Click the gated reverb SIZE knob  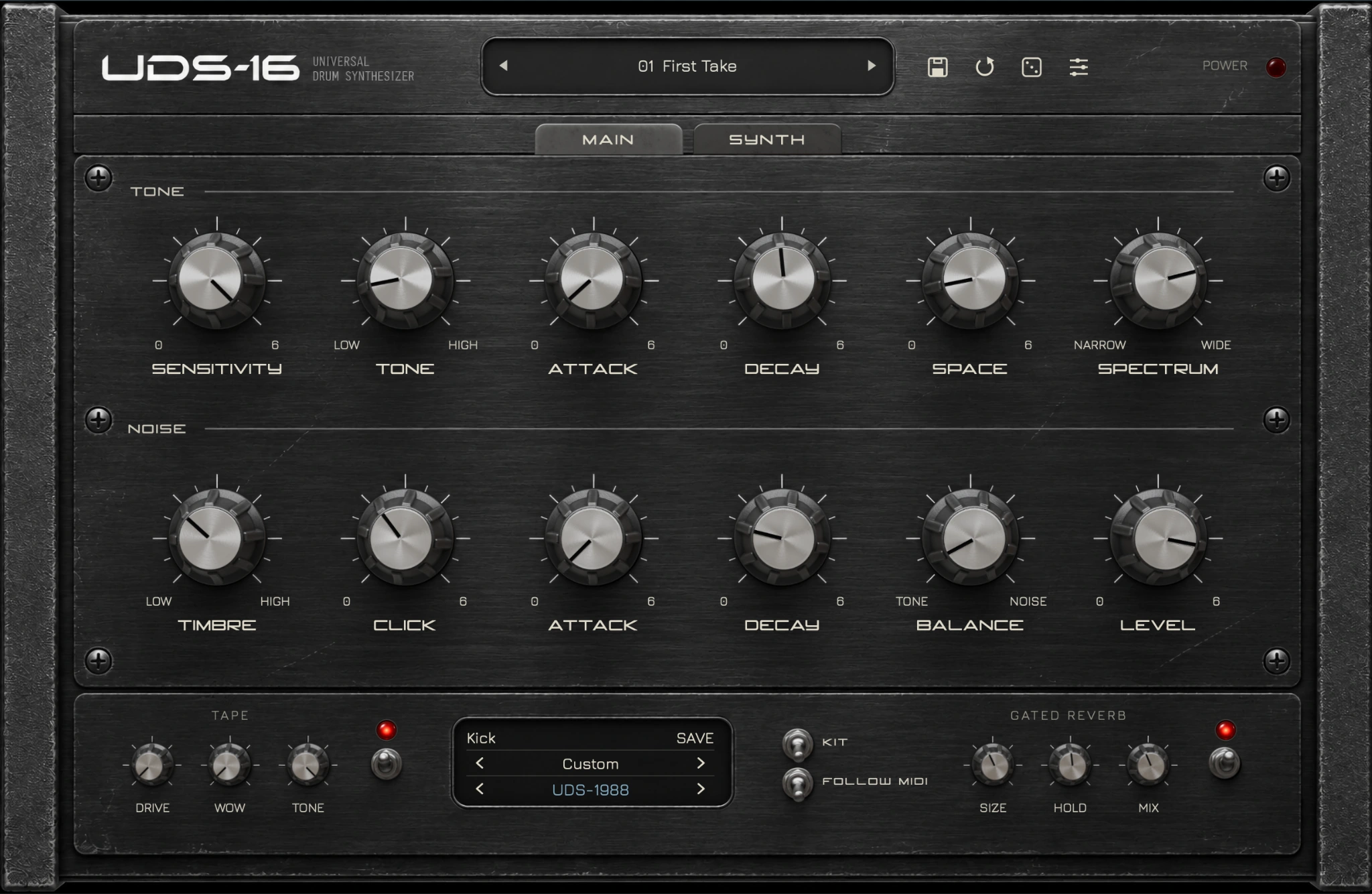tap(993, 765)
